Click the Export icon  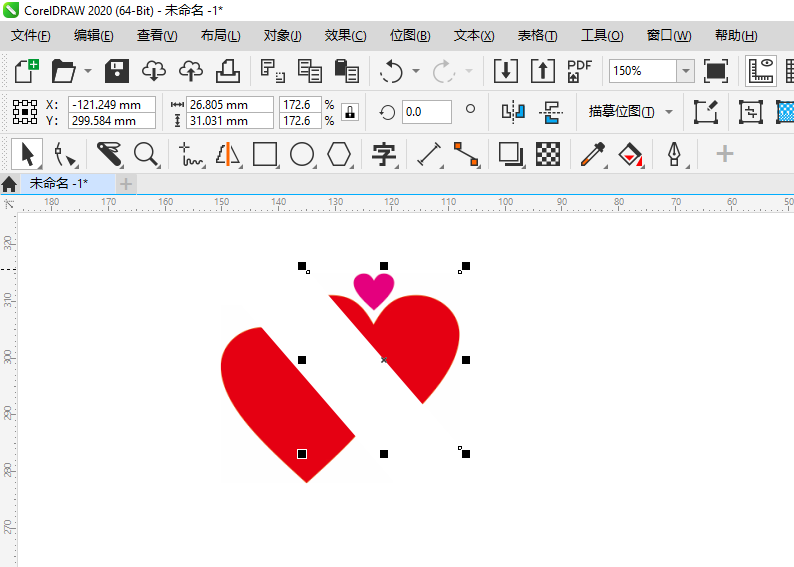pyautogui.click(x=543, y=71)
